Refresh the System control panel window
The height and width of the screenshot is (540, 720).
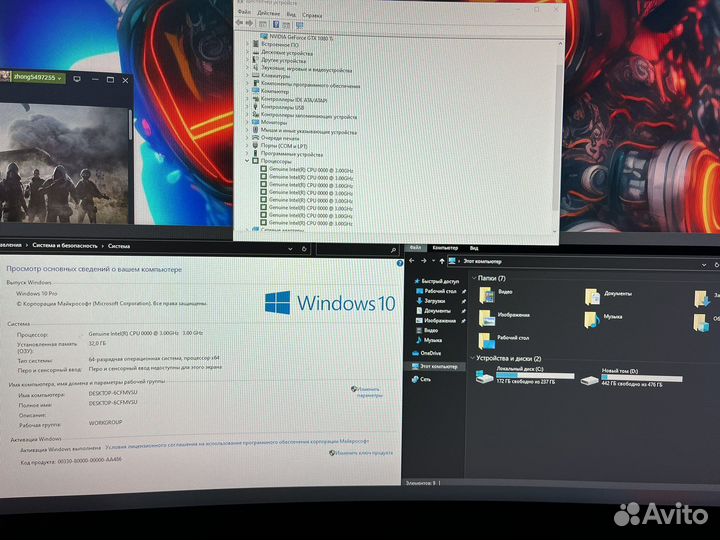304,249
